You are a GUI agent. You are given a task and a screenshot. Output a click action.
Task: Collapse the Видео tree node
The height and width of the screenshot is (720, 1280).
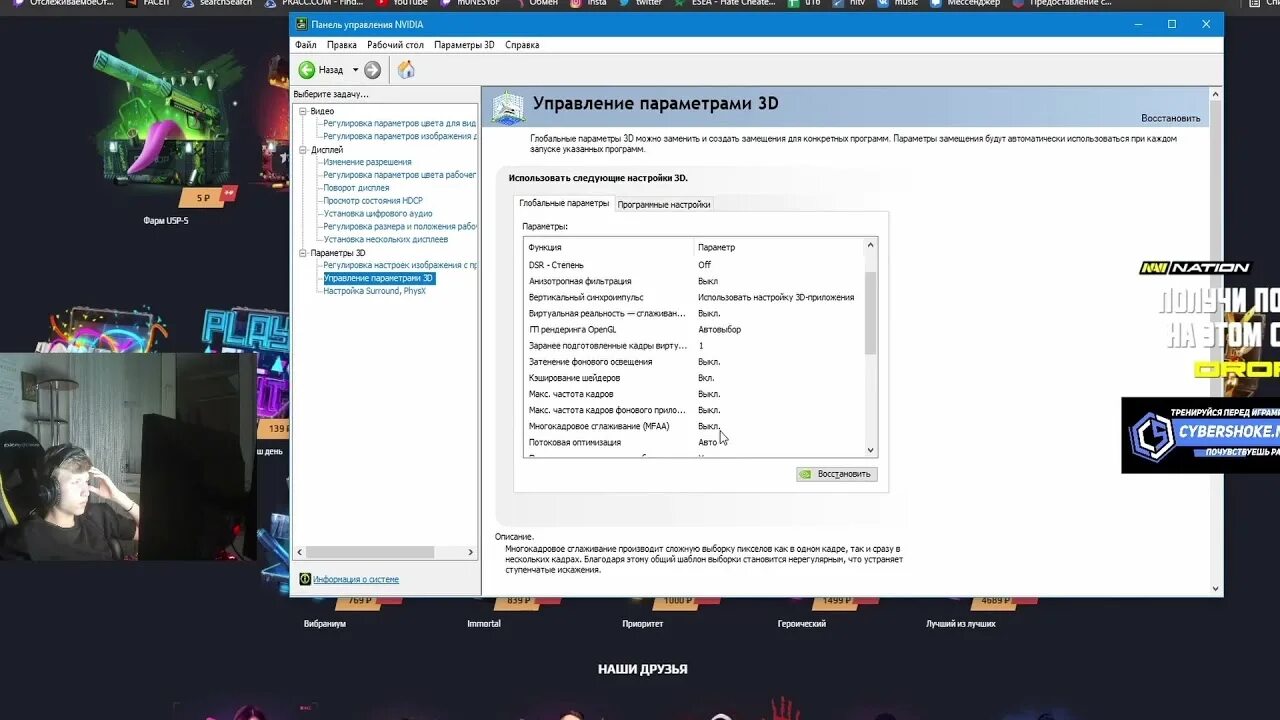303,111
